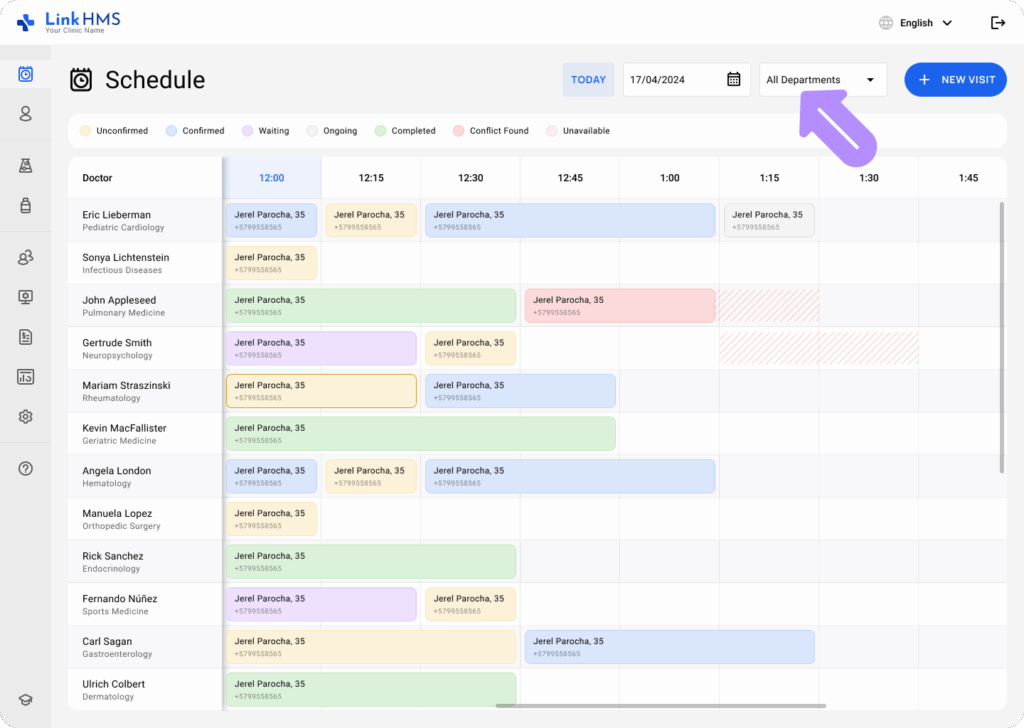The height and width of the screenshot is (728, 1024).
Task: Open the staff group icon in sidebar
Action: click(26, 258)
